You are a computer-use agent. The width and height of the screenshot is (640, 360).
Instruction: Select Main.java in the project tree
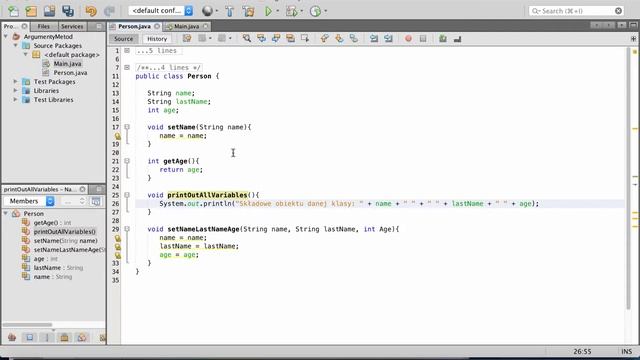67,64
